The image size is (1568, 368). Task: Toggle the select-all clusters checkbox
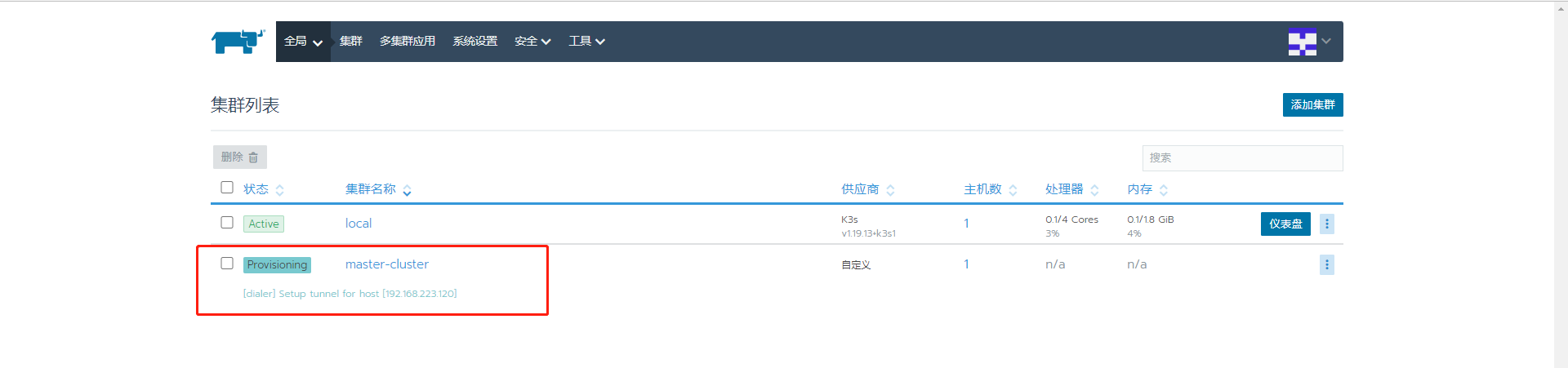point(227,188)
